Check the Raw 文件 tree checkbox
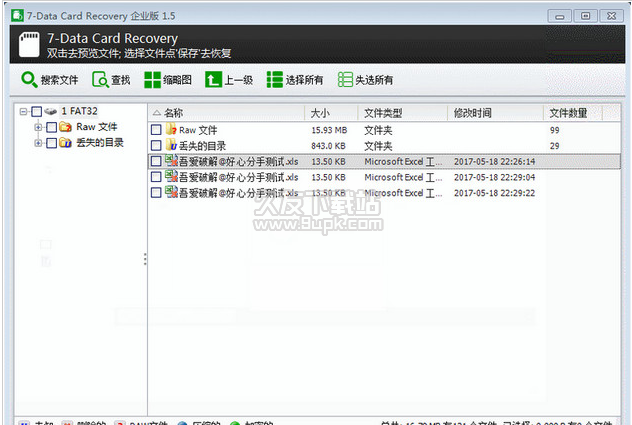Image resolution: width=632 pixels, height=425 pixels. point(51,127)
